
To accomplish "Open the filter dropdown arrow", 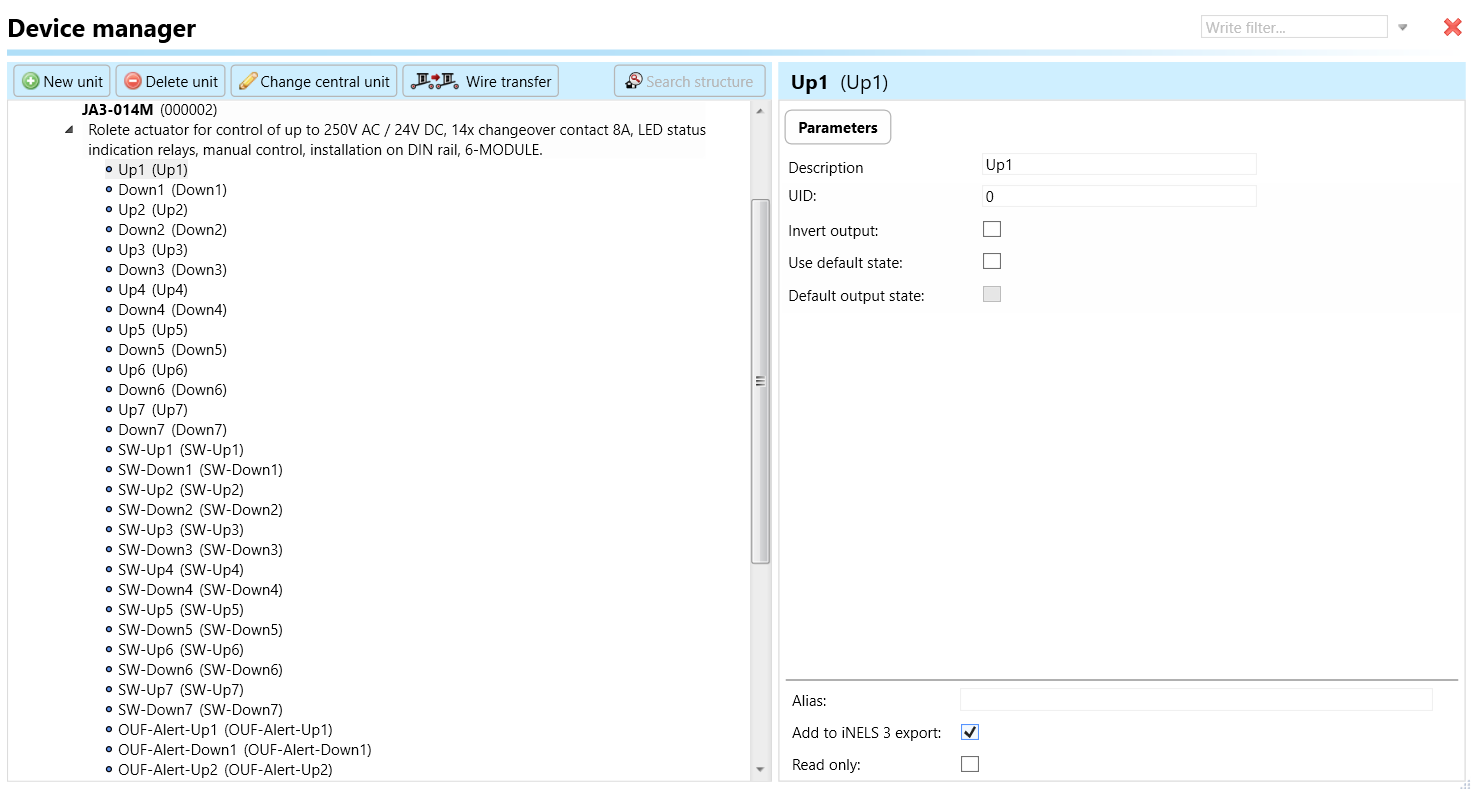I will tap(1403, 28).
